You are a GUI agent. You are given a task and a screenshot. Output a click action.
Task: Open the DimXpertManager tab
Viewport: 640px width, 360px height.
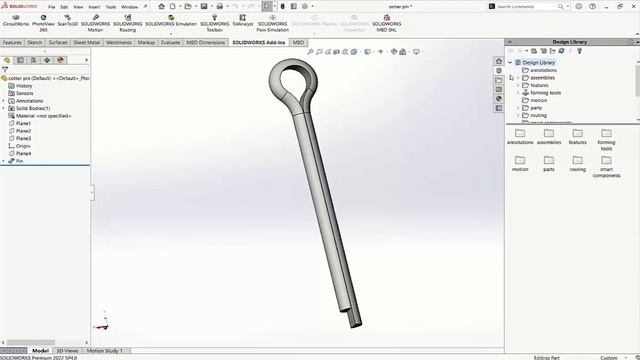(x=47, y=60)
